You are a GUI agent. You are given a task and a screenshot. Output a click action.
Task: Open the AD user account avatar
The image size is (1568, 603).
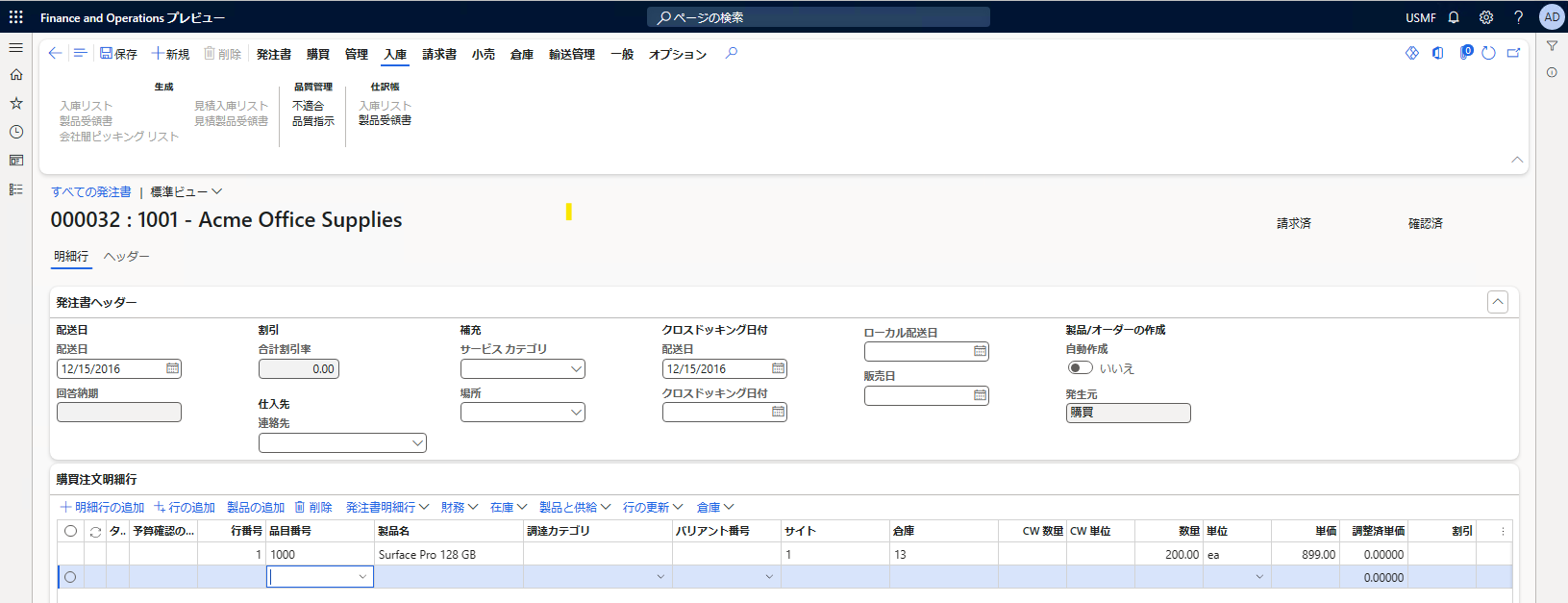[x=1552, y=16]
